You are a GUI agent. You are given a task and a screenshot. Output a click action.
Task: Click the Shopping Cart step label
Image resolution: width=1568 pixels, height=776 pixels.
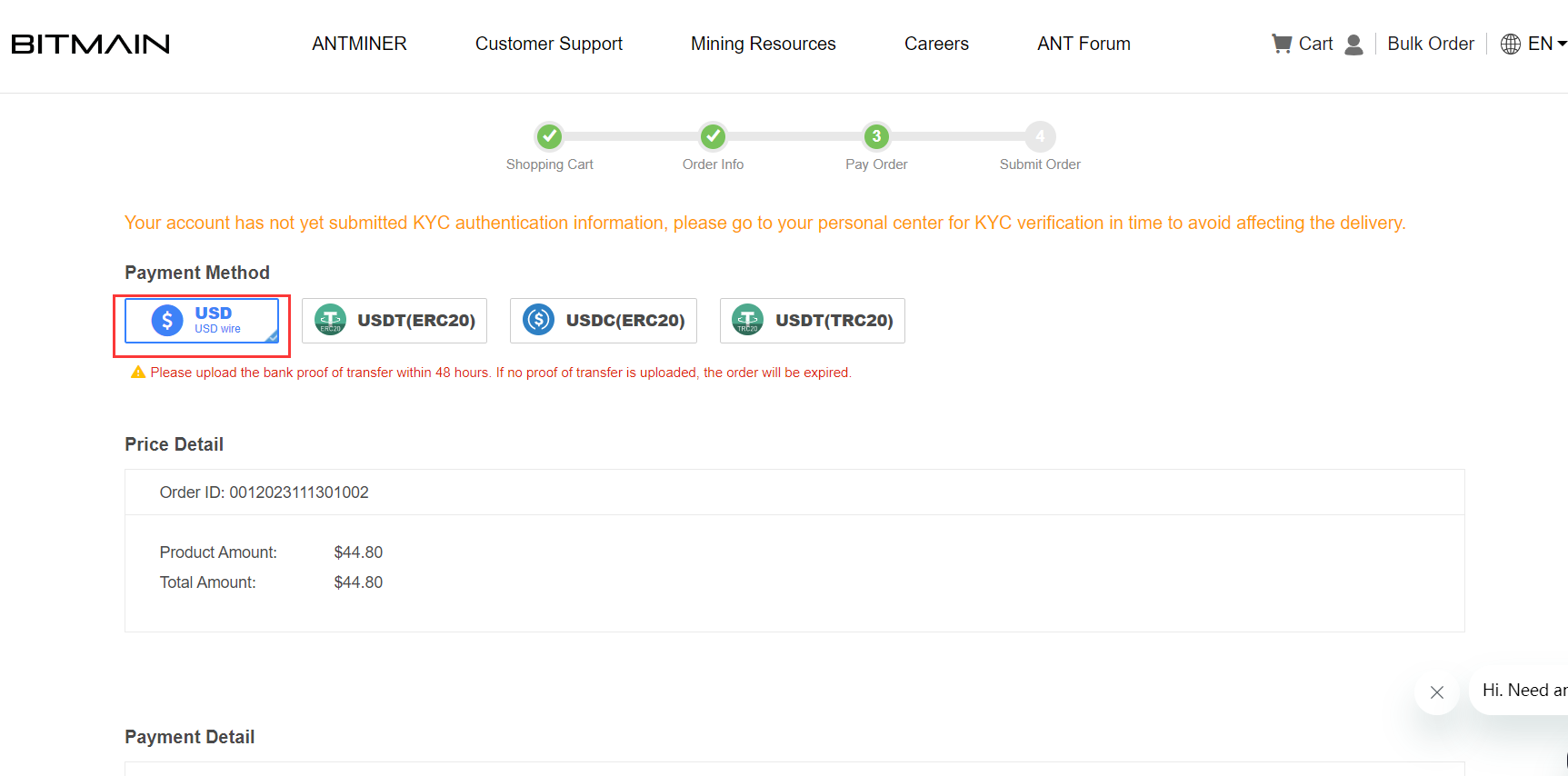tap(549, 164)
